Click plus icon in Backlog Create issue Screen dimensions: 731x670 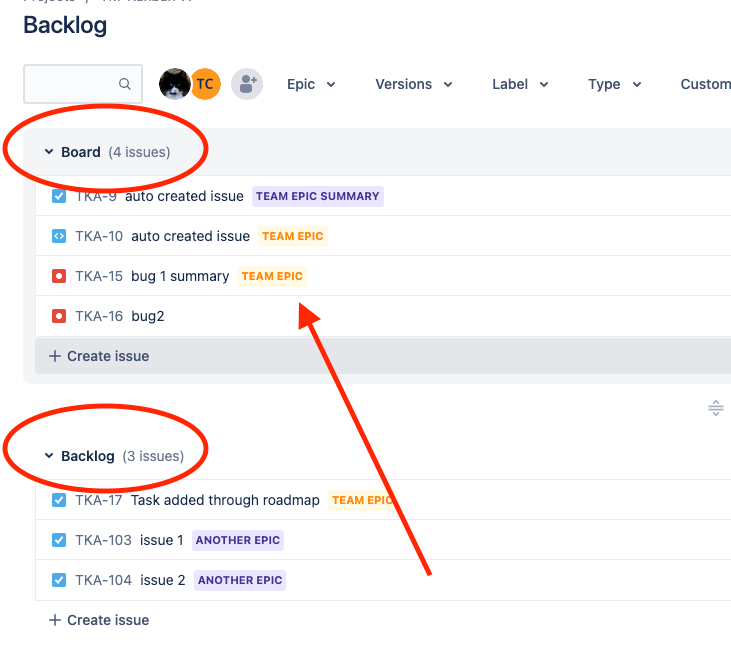tap(55, 620)
